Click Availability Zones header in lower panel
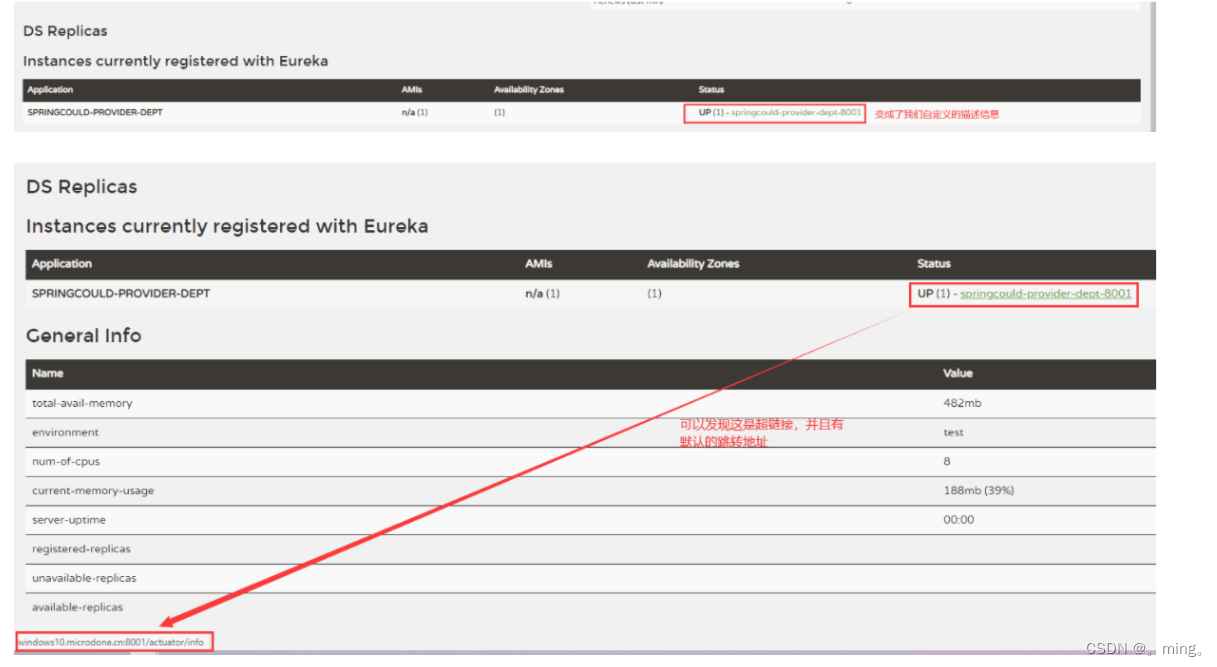1217x667 pixels. (693, 264)
